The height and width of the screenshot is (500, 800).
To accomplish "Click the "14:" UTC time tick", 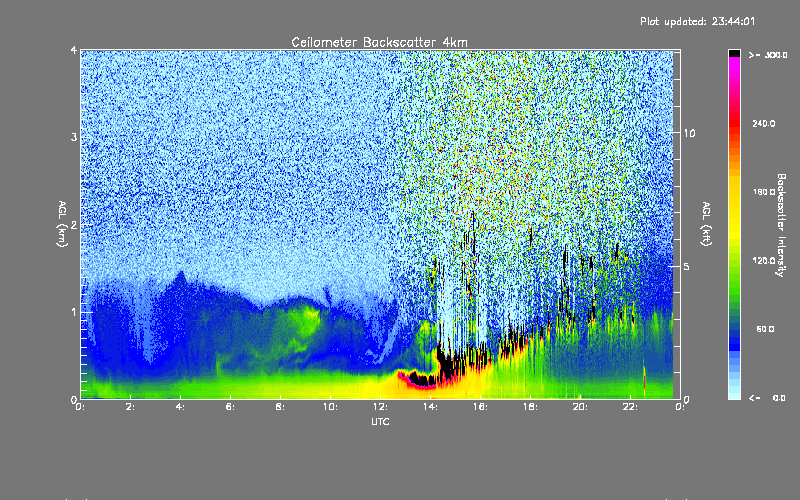I will click(x=430, y=407).
